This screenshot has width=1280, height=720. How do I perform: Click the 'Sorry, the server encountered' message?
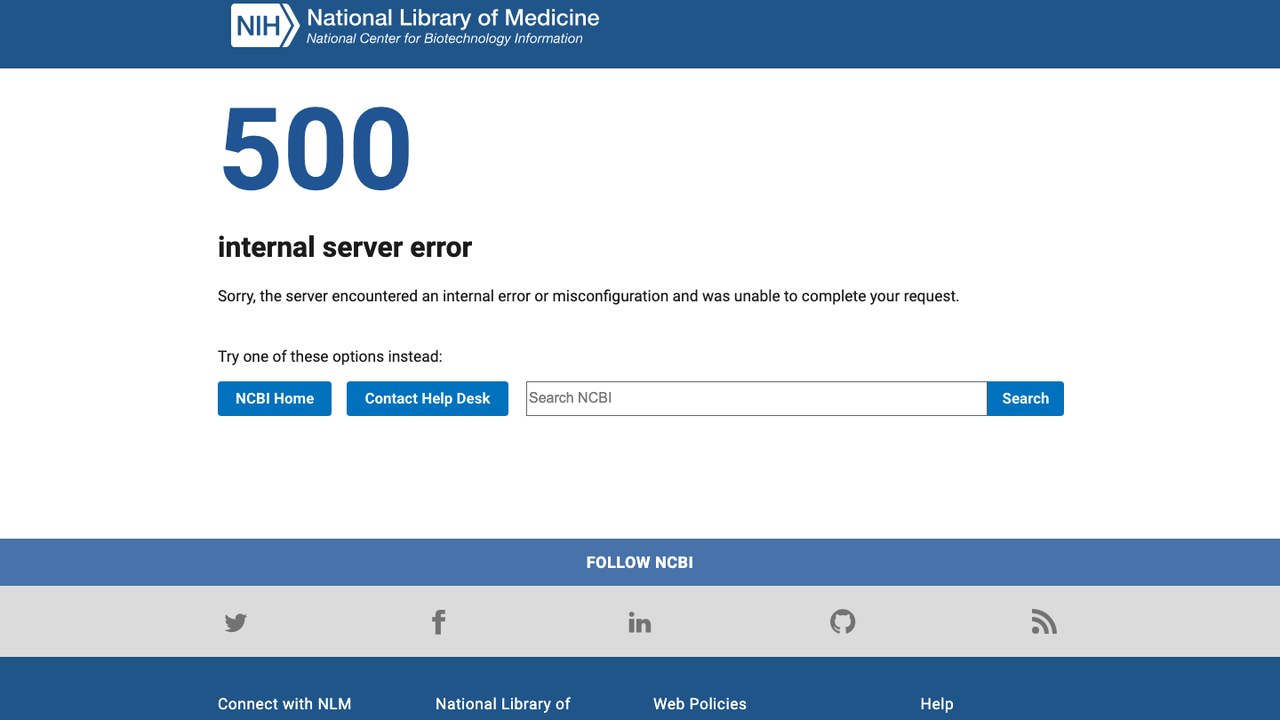pos(589,296)
